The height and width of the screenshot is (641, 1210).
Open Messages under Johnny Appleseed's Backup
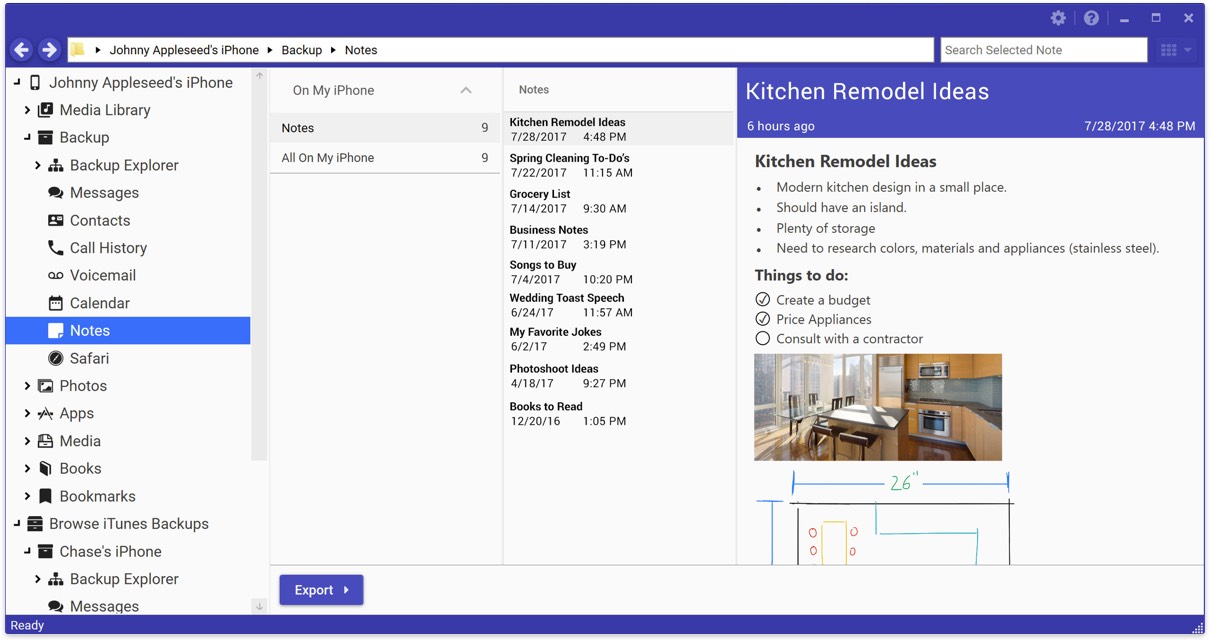pyautogui.click(x=104, y=193)
